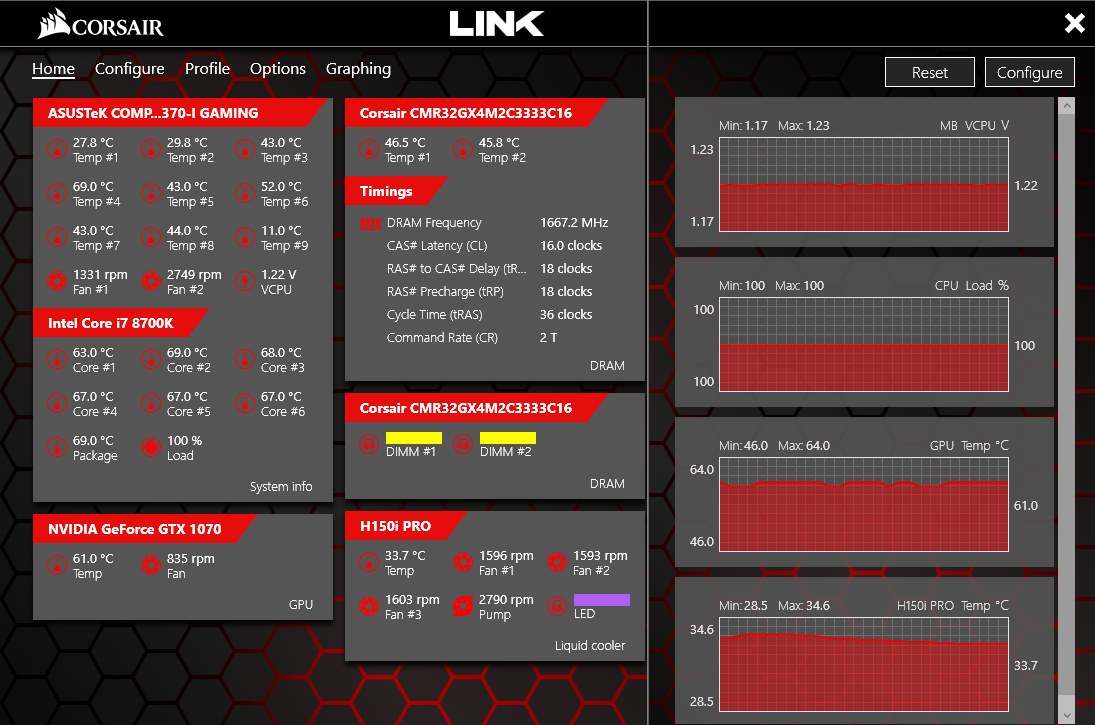Click the CAS# Latency (CL) row label

(x=437, y=246)
